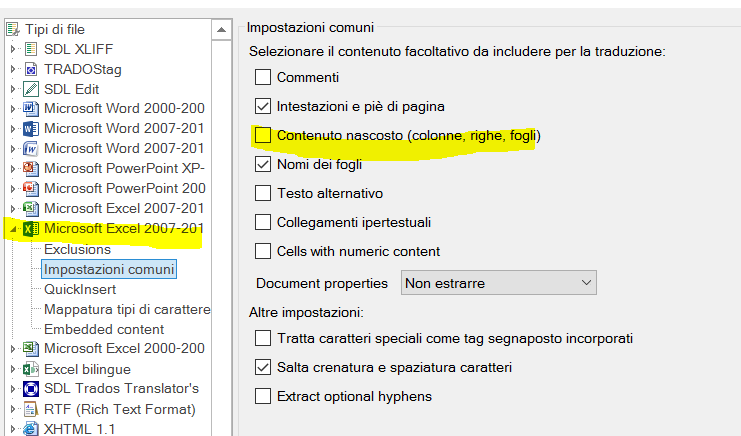
Task: Select the SDL Edit pencil icon
Action: (x=31, y=89)
